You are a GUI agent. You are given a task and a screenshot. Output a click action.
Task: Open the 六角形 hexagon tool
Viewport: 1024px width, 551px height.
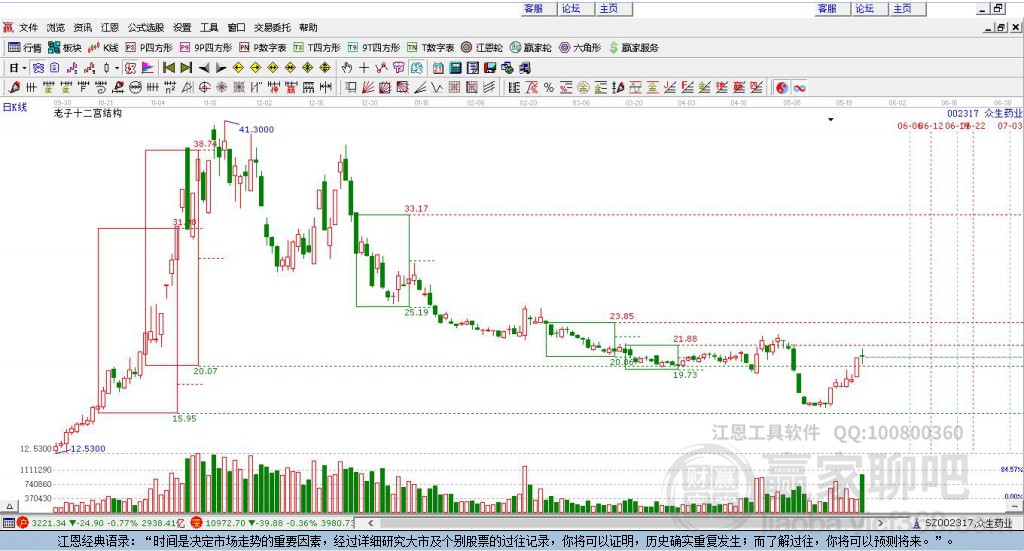coord(580,48)
